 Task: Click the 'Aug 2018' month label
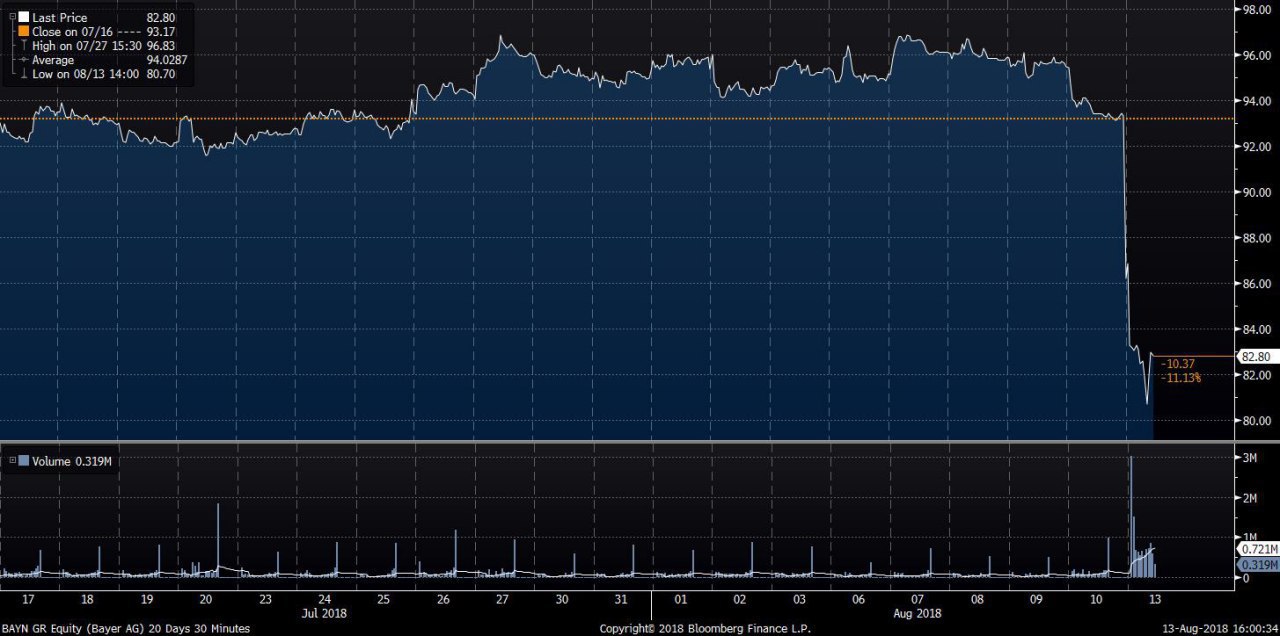918,613
